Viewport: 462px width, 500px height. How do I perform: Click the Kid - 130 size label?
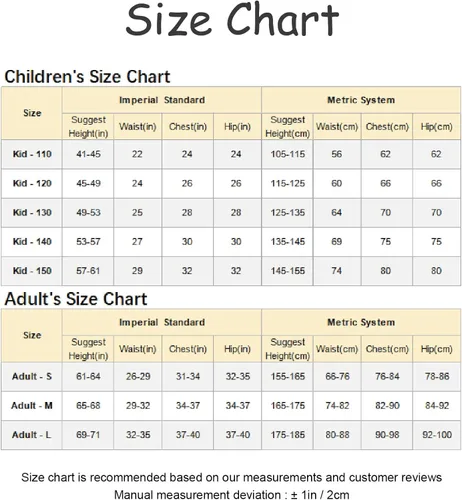click(32, 213)
